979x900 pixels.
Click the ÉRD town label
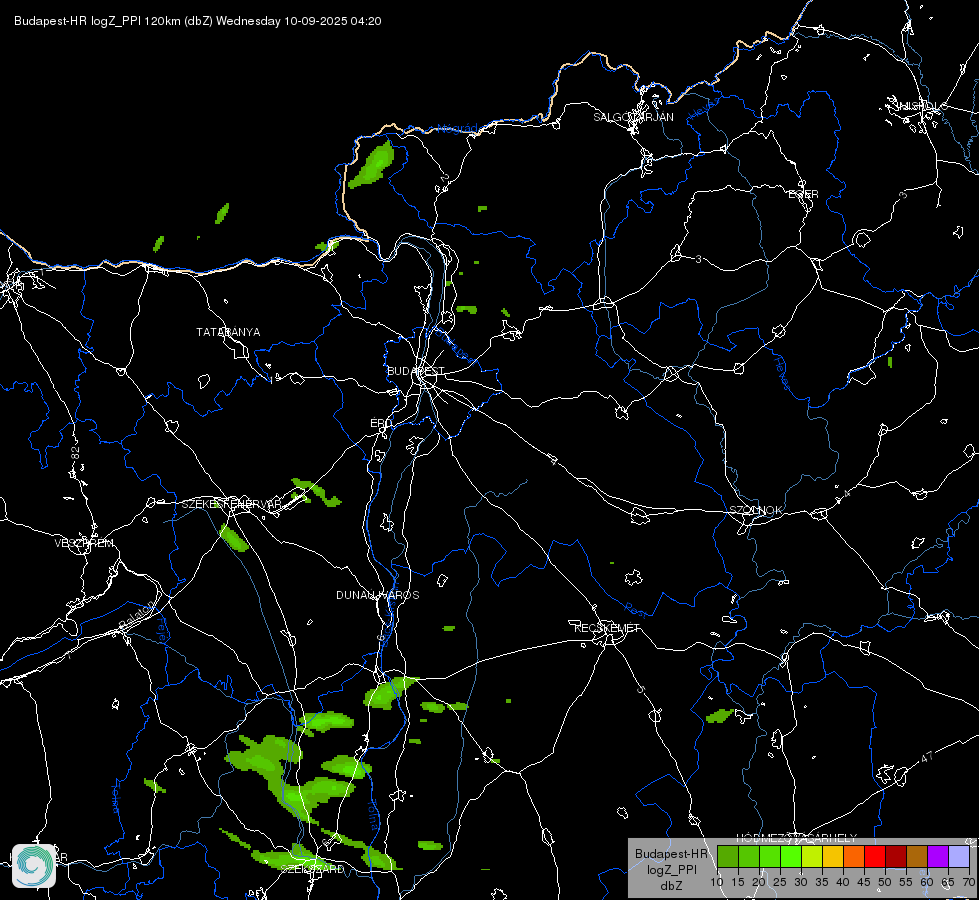[x=381, y=423]
